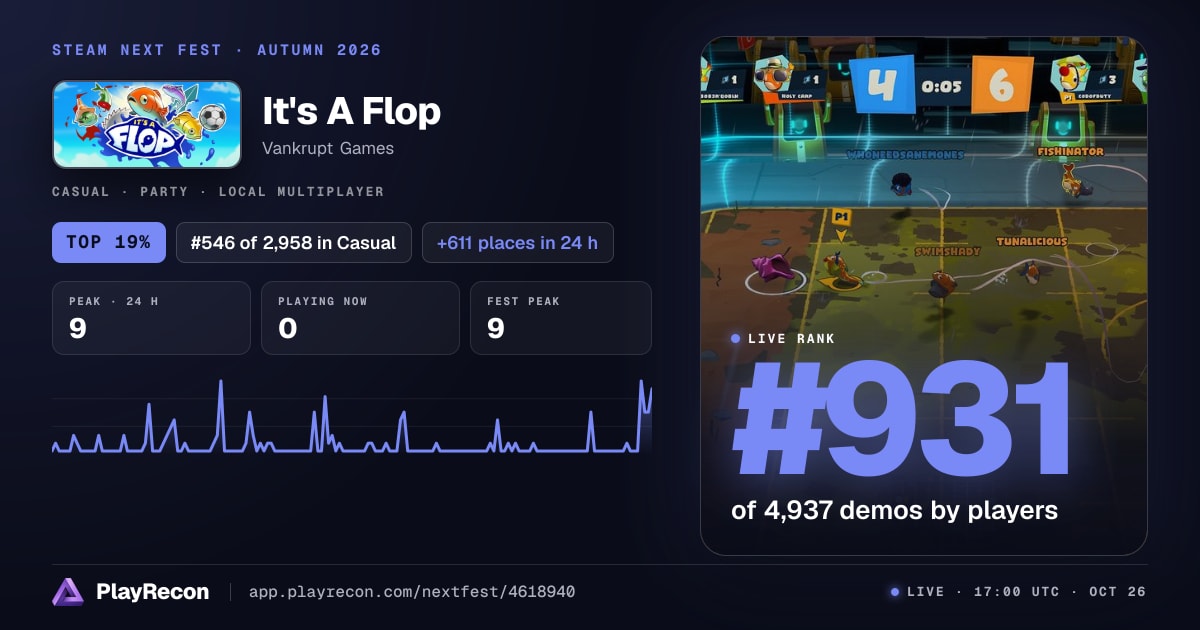1200x630 pixels.
Task: Click the Casual · Party · Local Multiplayer tags
Action: coord(218,191)
